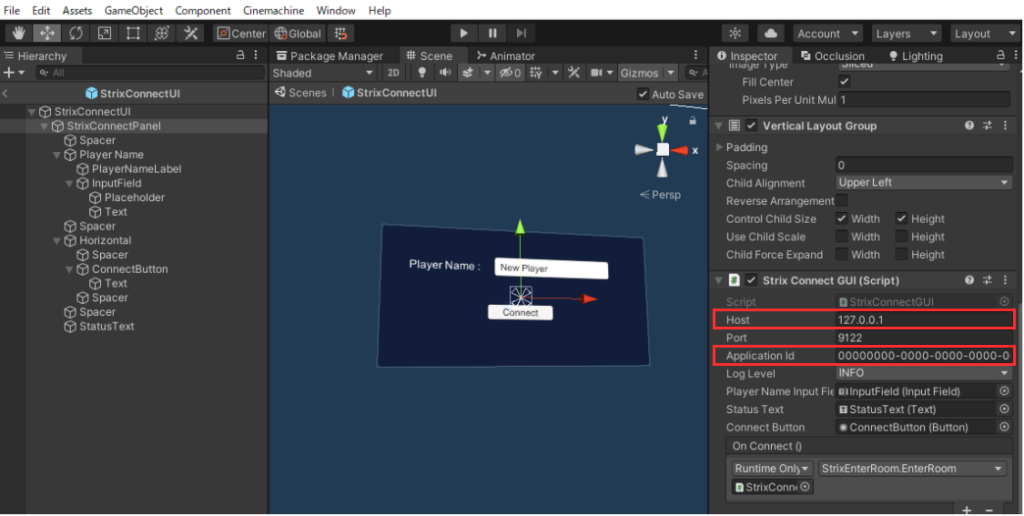Toggle scene effects icon
Image resolution: width=1024 pixels, height=516 pixels.
click(x=468, y=73)
